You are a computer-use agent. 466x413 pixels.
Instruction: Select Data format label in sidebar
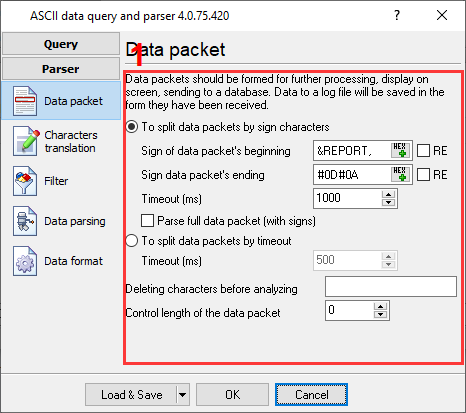(73, 261)
